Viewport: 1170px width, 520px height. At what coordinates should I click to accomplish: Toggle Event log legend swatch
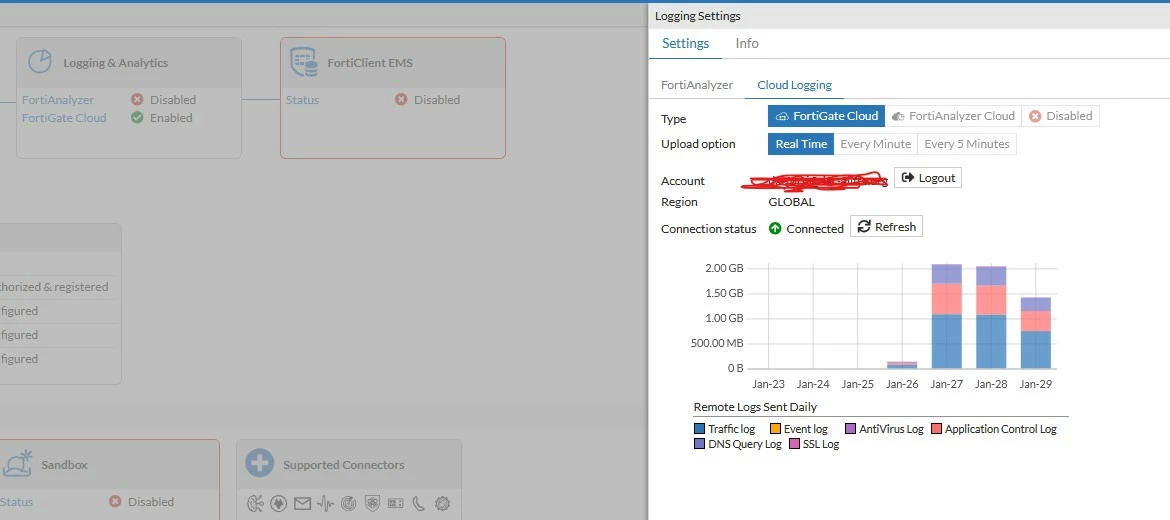point(775,429)
